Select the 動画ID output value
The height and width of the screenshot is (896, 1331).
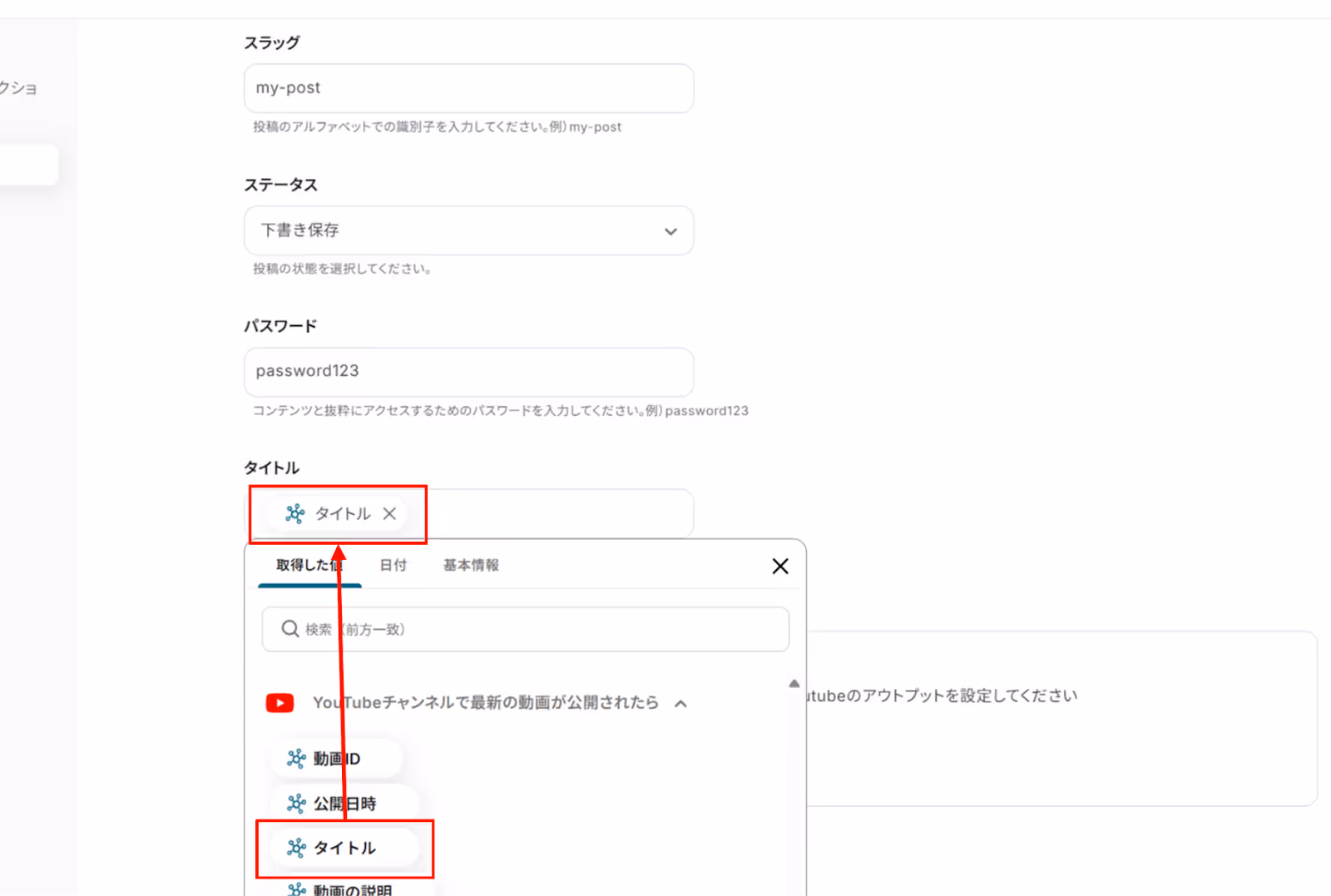tap(336, 758)
